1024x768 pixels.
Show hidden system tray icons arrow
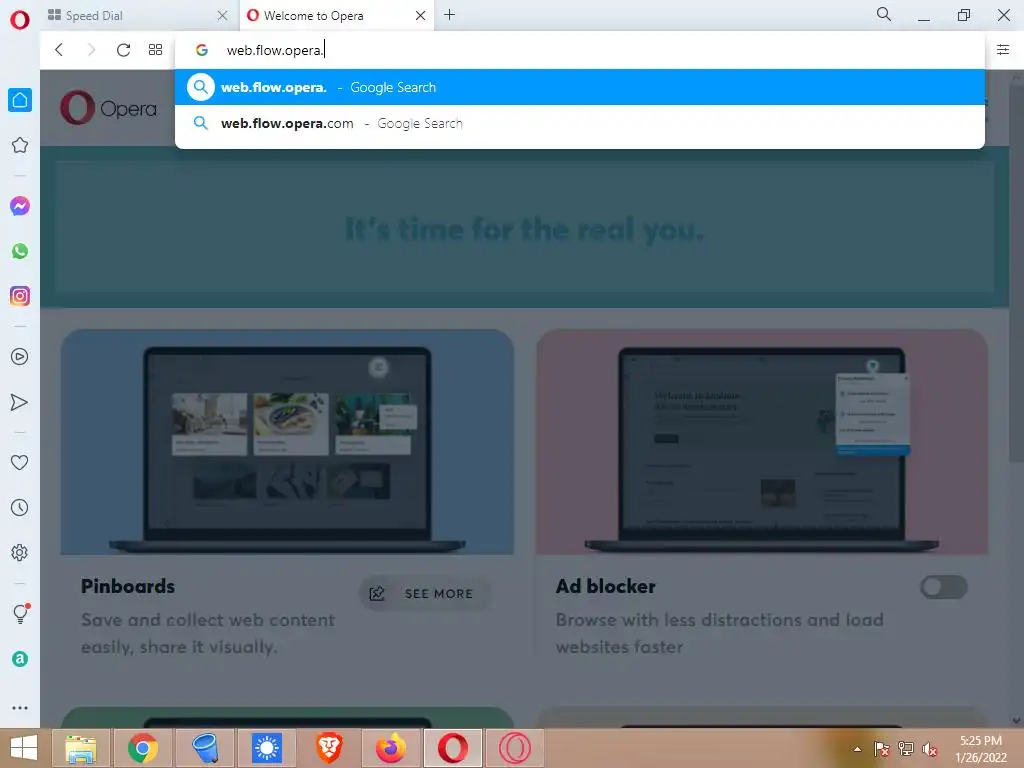(x=857, y=749)
